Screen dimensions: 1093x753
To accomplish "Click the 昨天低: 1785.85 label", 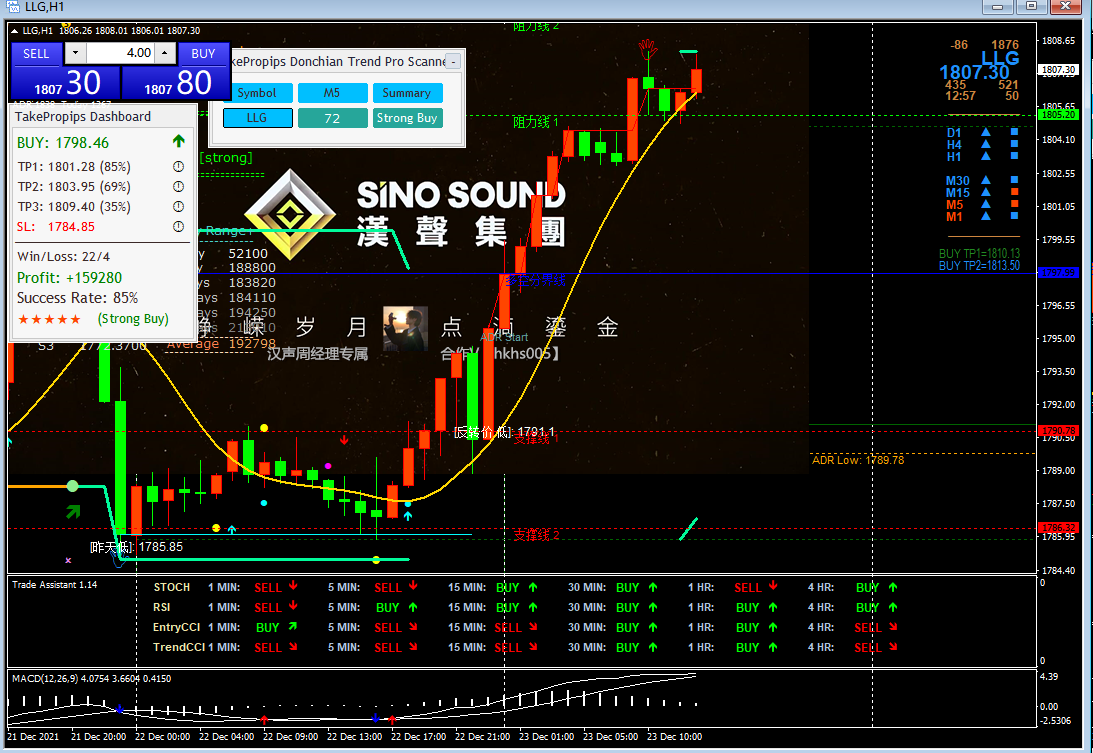I will click(x=137, y=547).
